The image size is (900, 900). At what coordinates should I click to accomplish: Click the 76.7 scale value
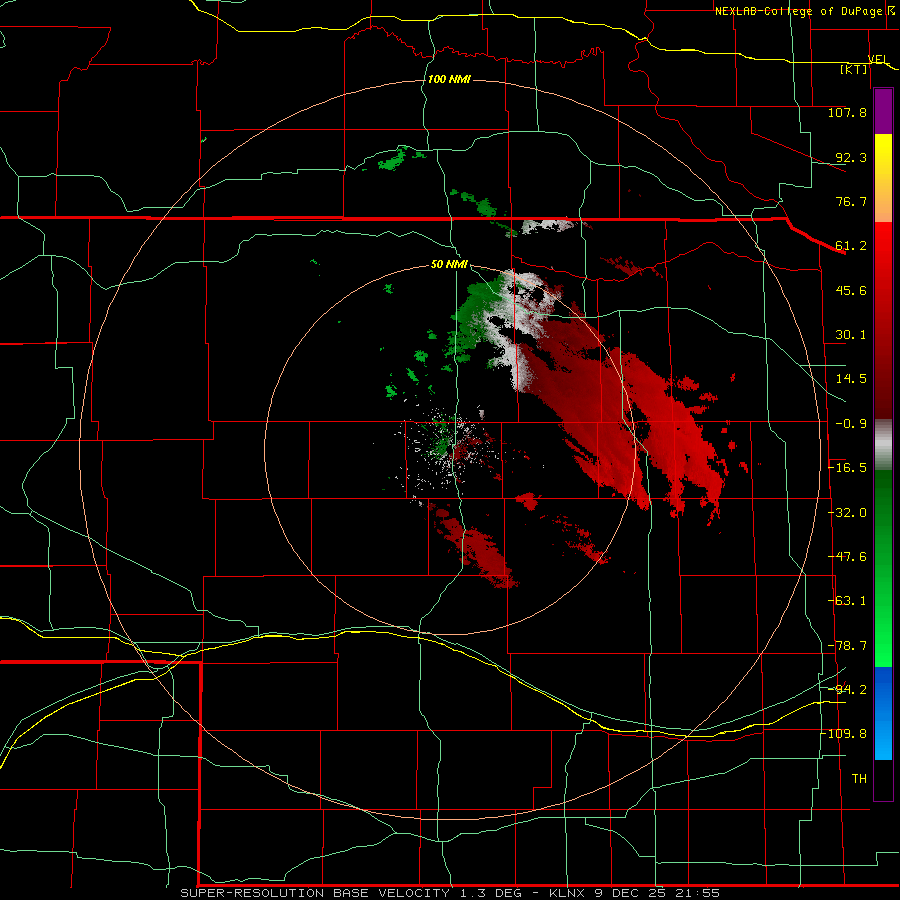851,201
